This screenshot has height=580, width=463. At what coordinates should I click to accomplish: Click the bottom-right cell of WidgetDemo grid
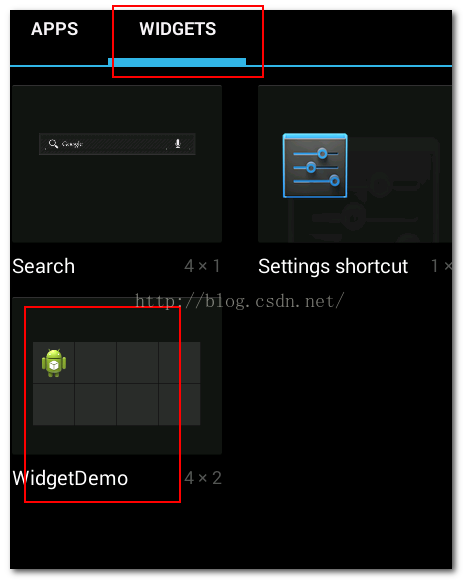[180, 405]
